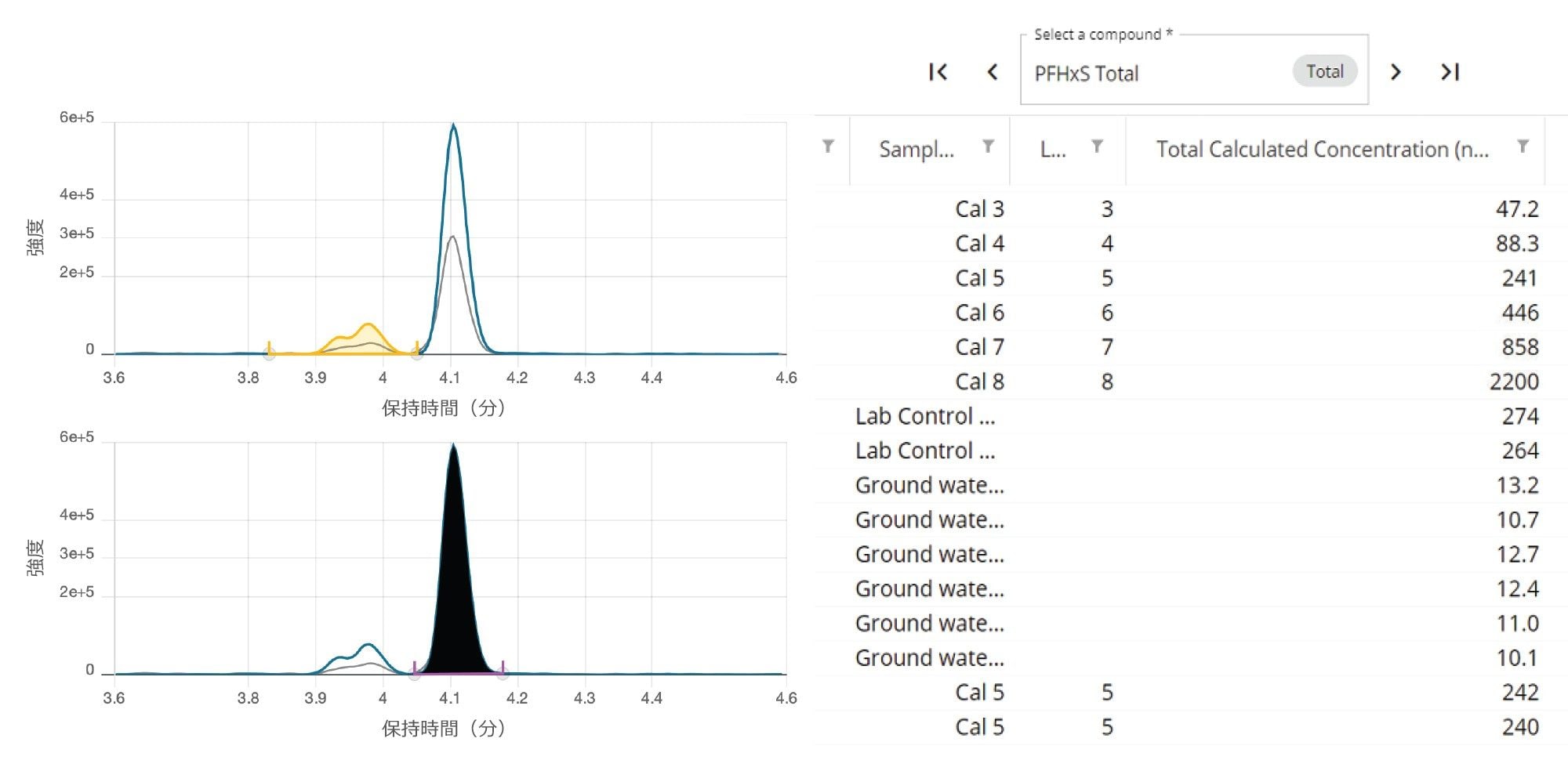Open filter on Sample column
The width and height of the screenshot is (1568, 771).
988,147
